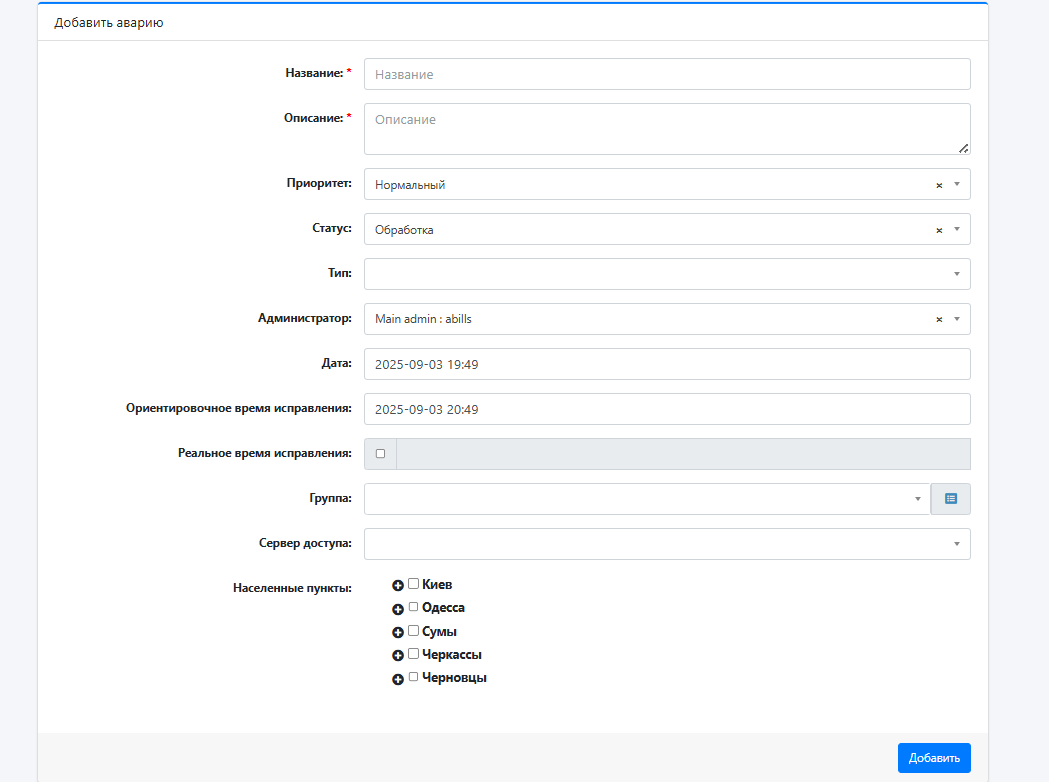The width and height of the screenshot is (1049, 782).
Task: Check the Киев checkbox
Action: (413, 584)
